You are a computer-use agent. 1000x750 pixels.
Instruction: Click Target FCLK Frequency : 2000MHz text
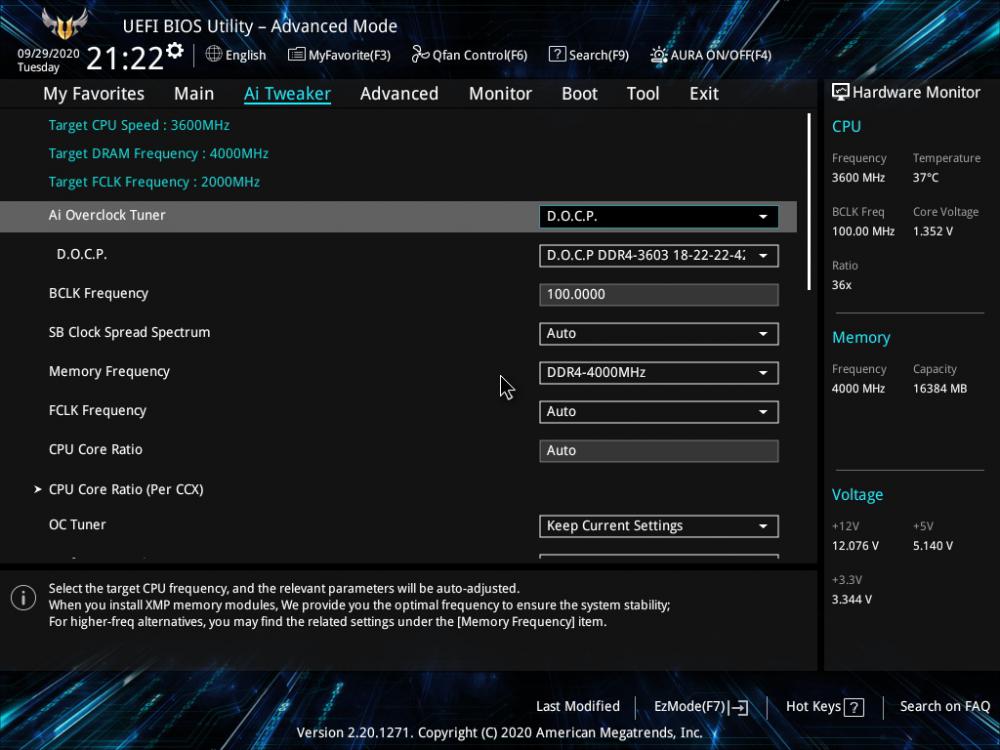[x=154, y=182]
